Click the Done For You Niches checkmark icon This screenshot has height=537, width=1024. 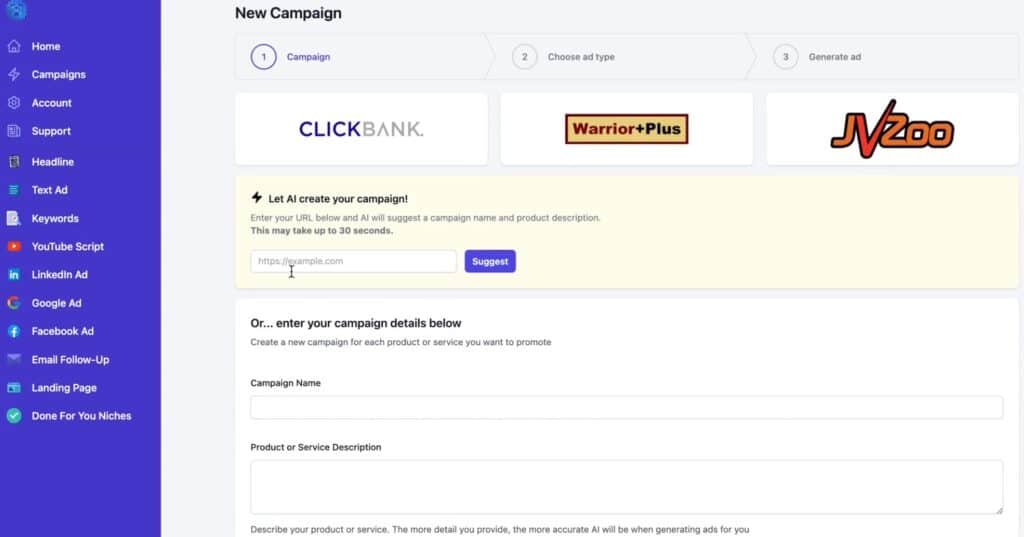point(14,416)
